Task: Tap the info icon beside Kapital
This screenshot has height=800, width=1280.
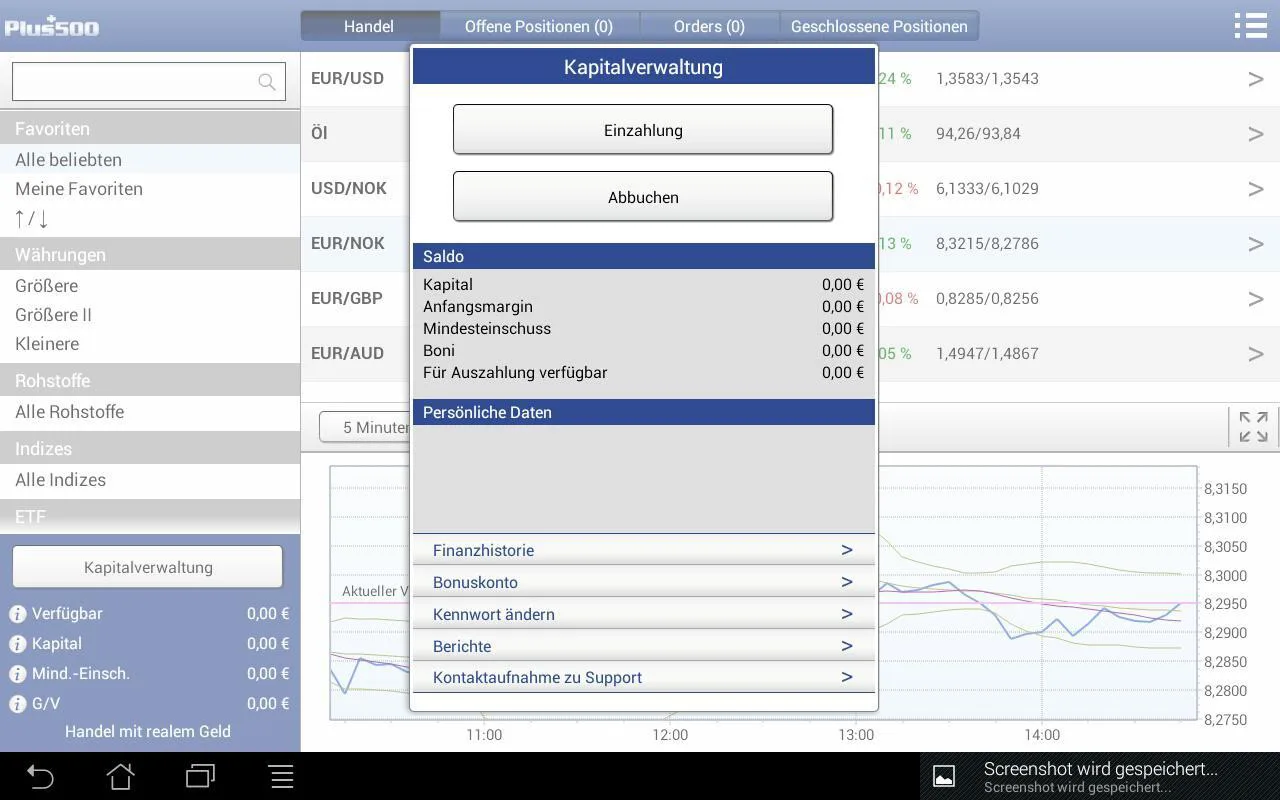Action: [x=17, y=644]
